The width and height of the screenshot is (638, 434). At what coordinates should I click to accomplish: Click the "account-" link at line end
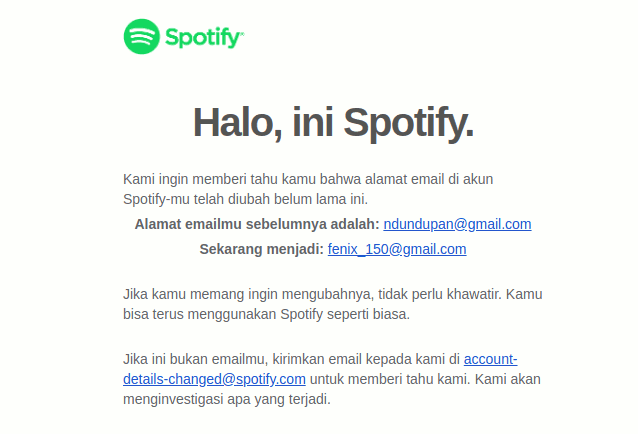pyautogui.click(x=490, y=359)
